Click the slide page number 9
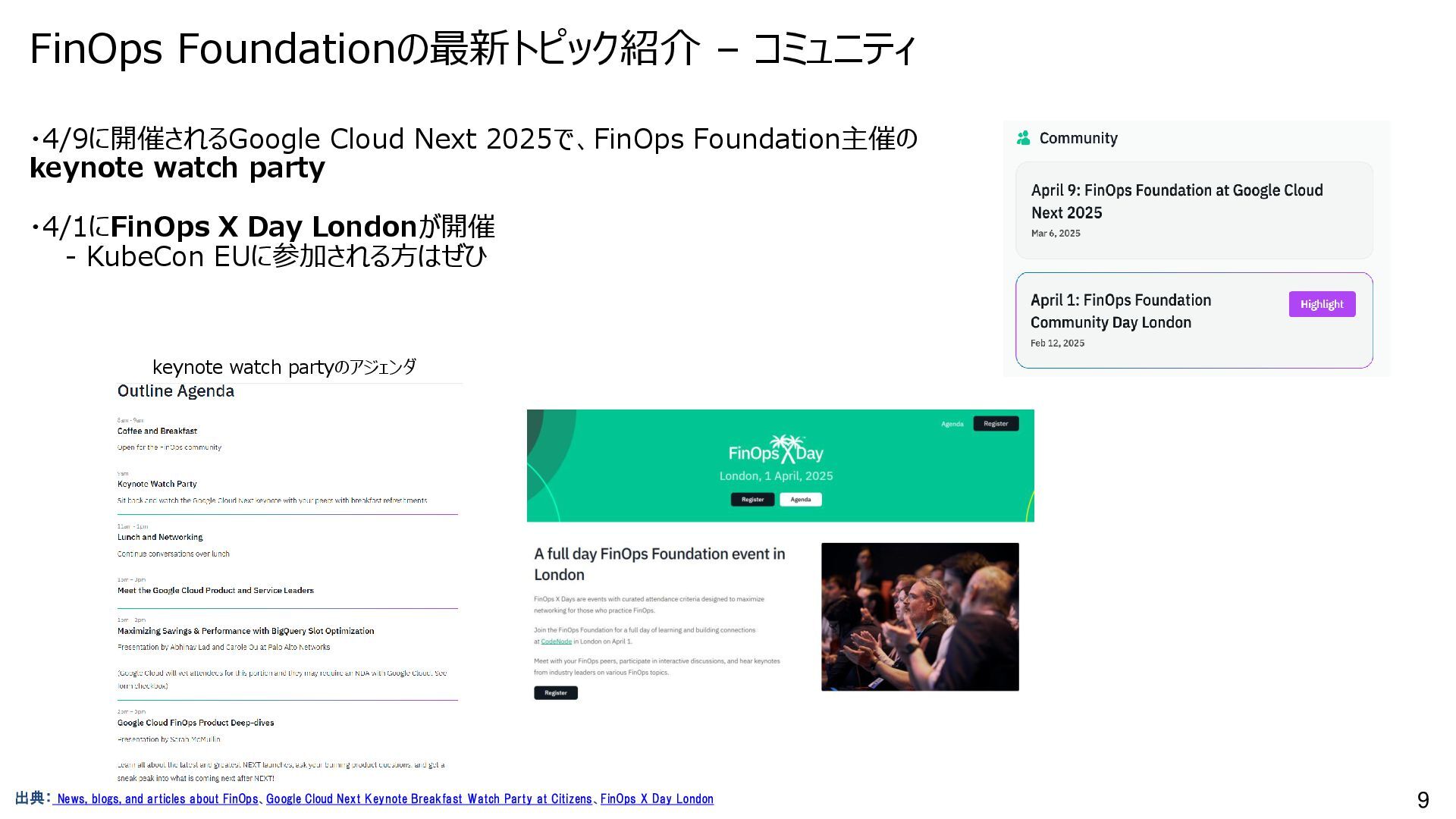1456x819 pixels. click(1423, 799)
